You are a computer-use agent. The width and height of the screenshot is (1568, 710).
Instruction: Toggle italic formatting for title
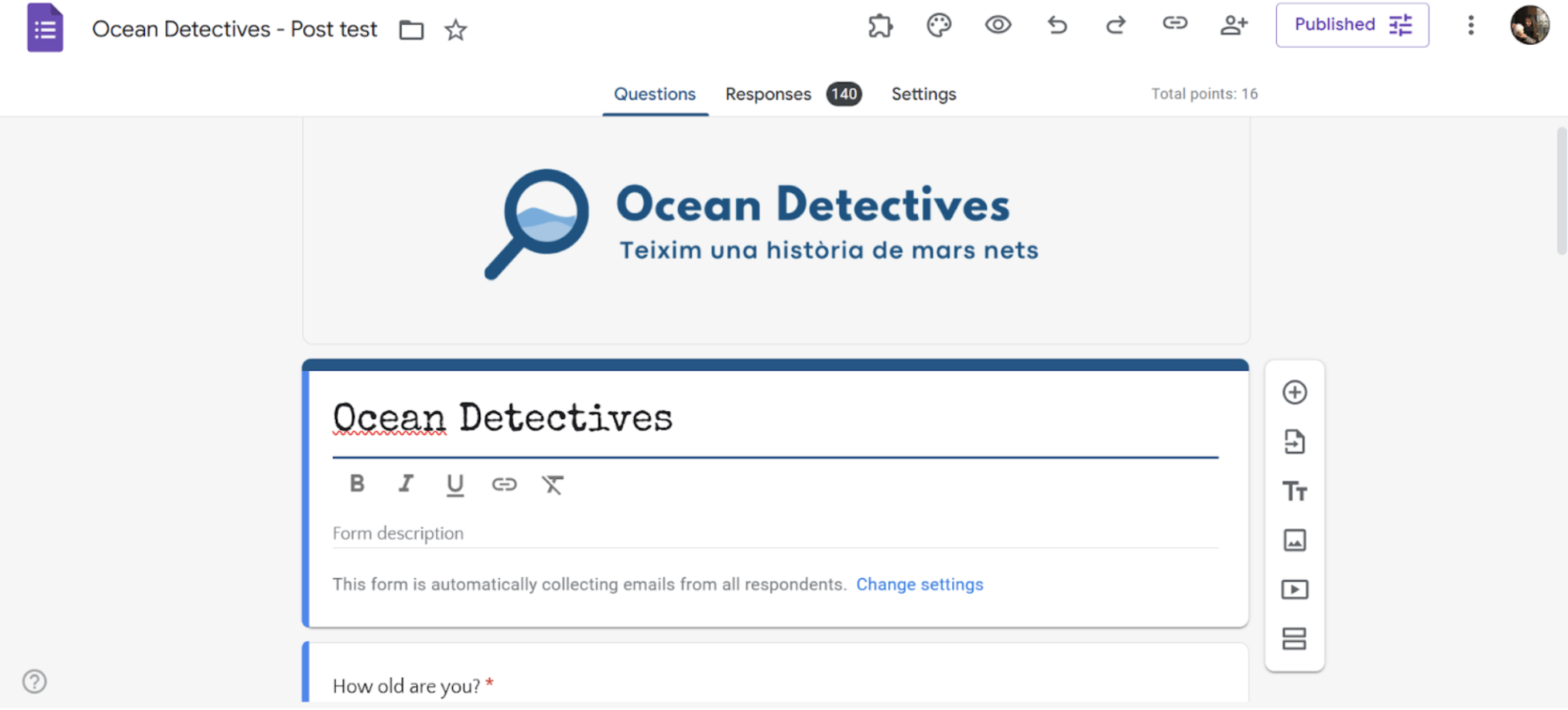point(406,484)
